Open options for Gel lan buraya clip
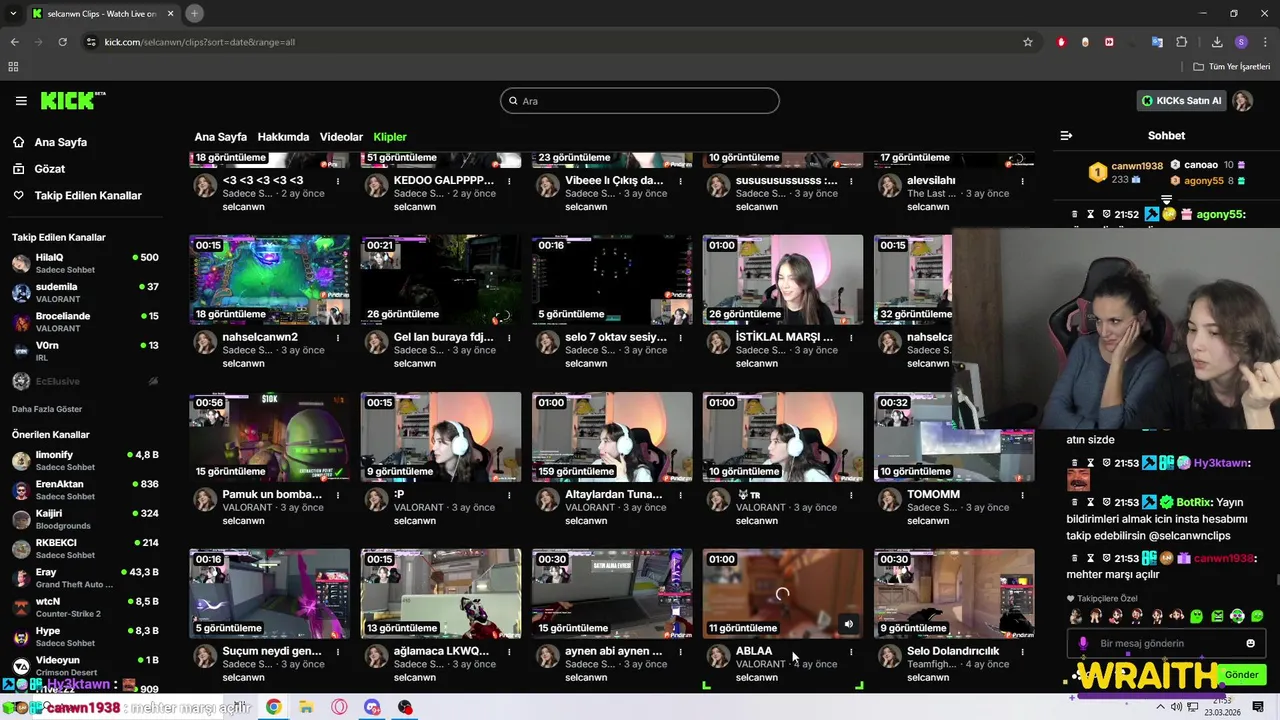 pos(509,338)
